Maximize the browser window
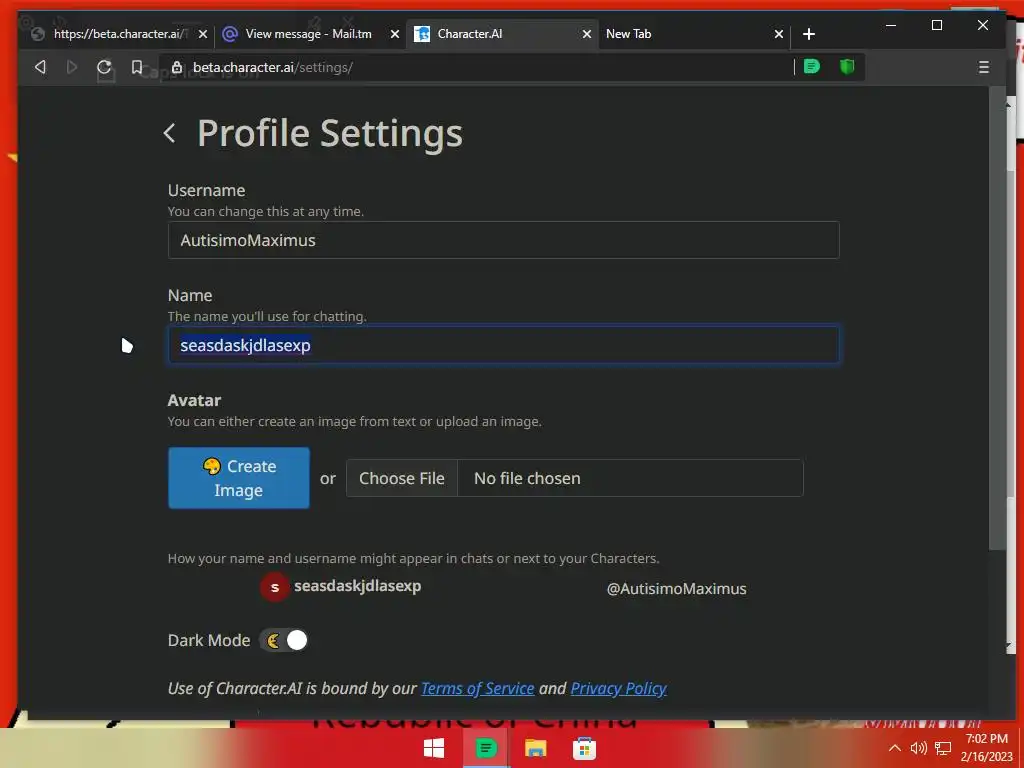The image size is (1024, 768). [936, 25]
